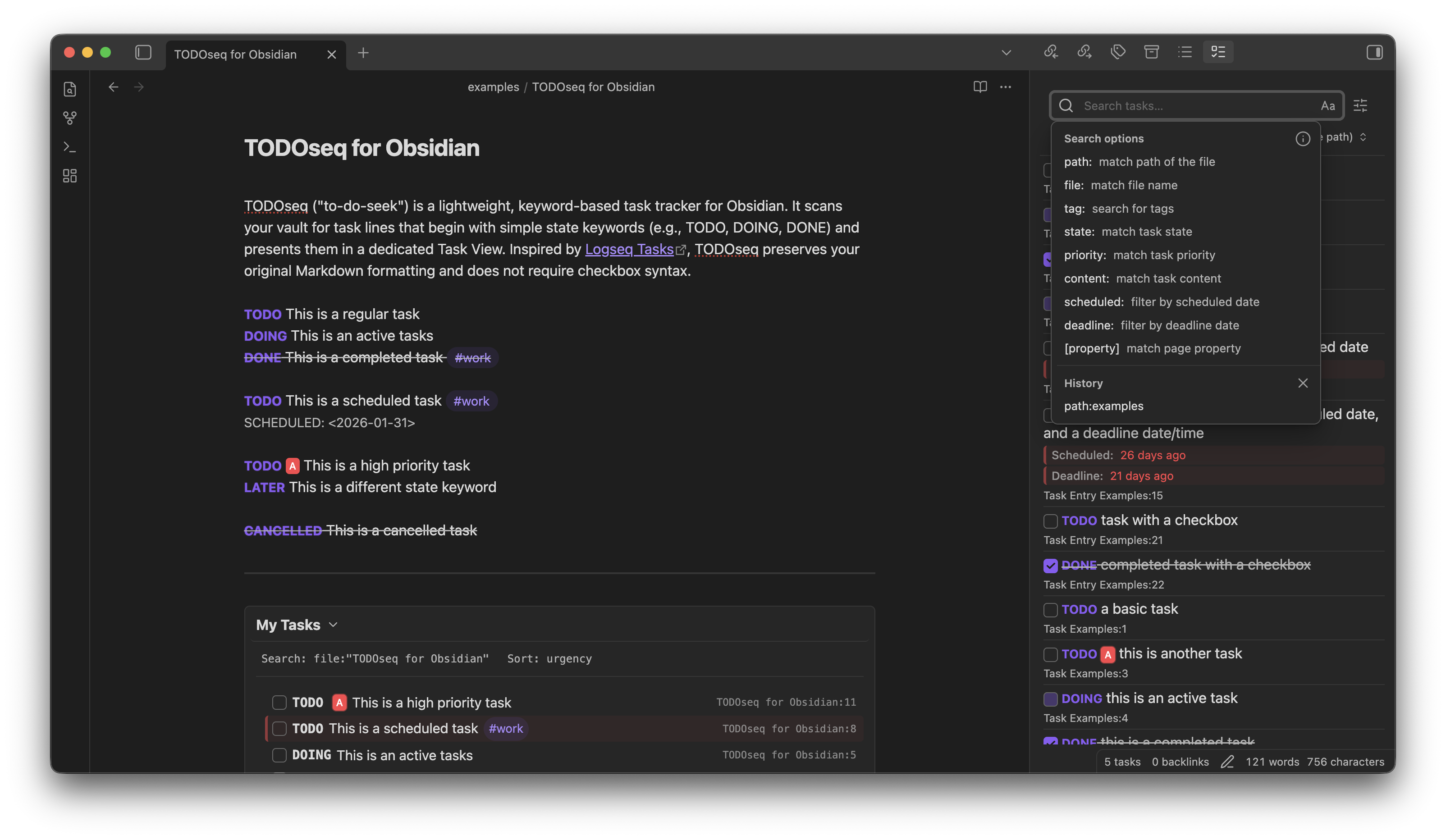Screen dimensions: 1446x840
Task: Open the outline list icon
Action: click(1185, 52)
